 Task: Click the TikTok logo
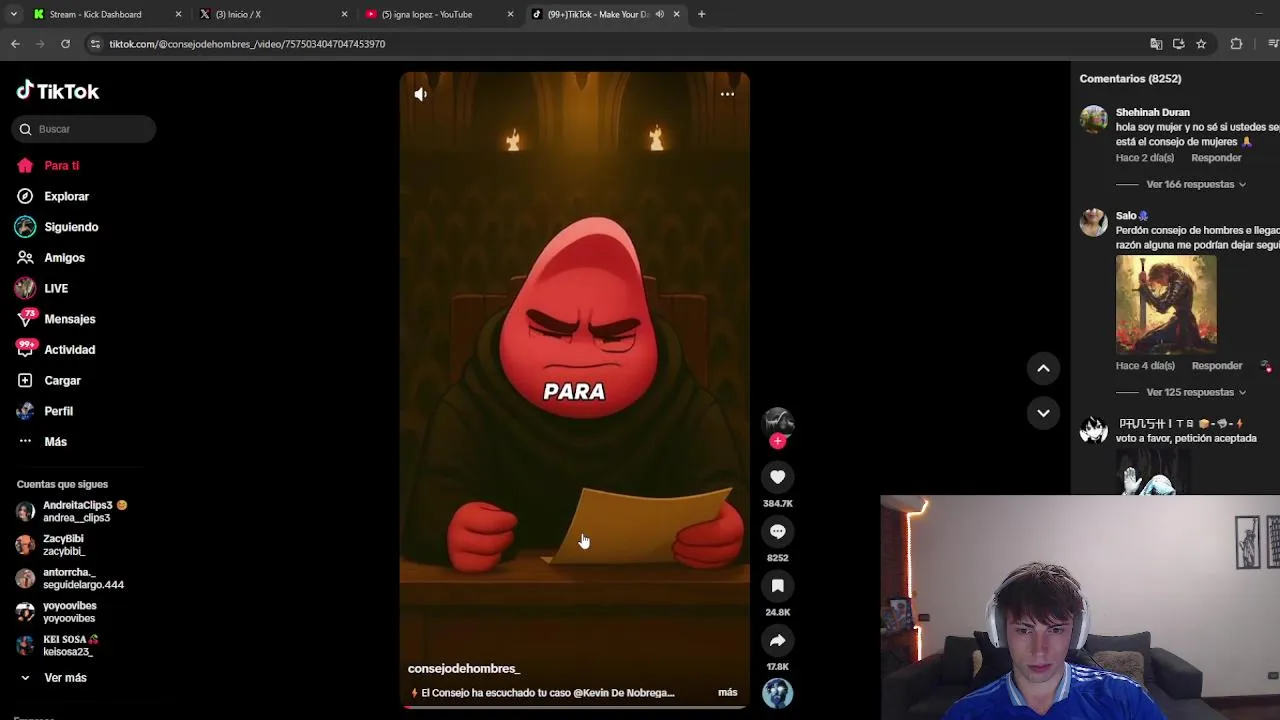(58, 91)
